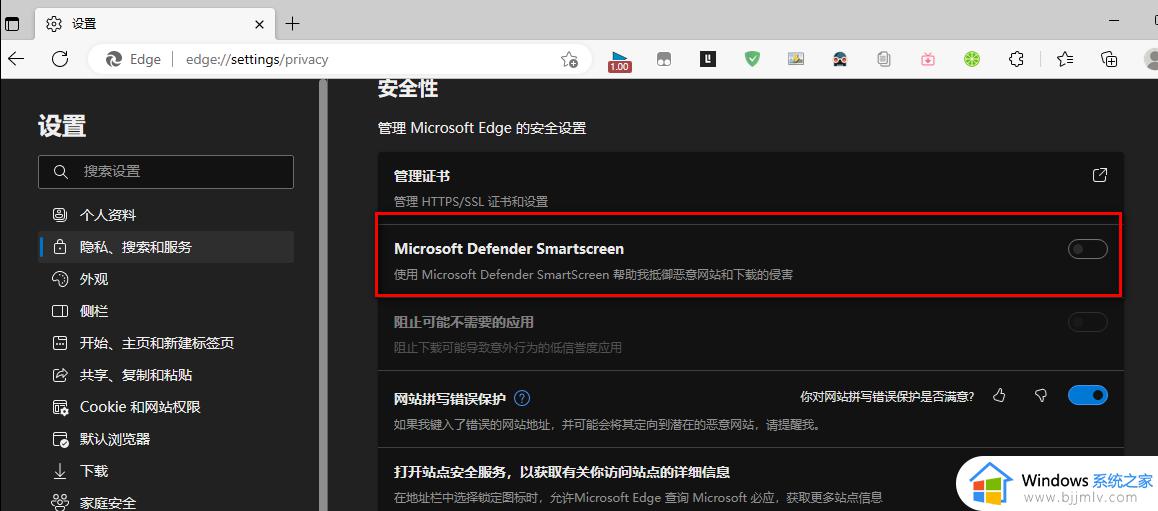
Task: Open 管理证书 external link icon
Action: point(1100,175)
